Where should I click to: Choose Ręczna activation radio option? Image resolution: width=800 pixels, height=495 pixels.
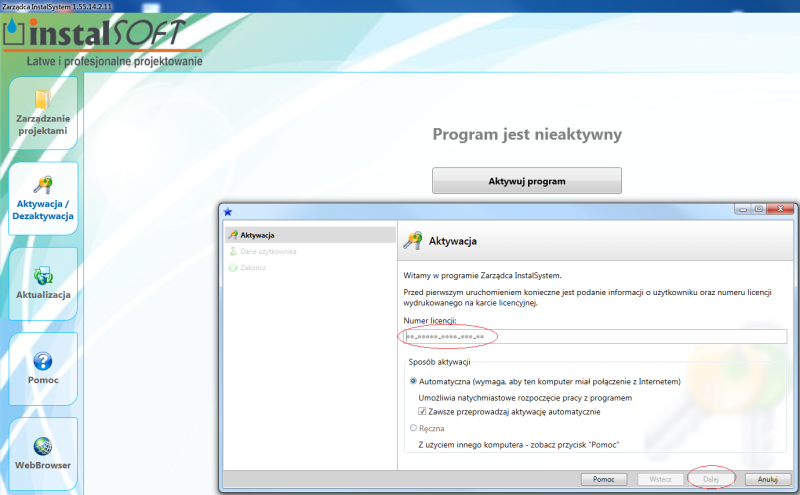[413, 428]
